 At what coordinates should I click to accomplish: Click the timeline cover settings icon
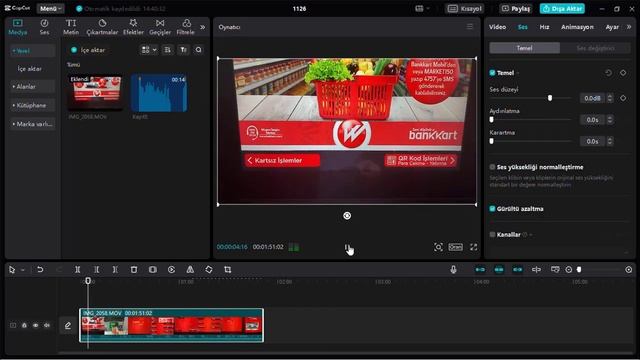click(x=555, y=269)
